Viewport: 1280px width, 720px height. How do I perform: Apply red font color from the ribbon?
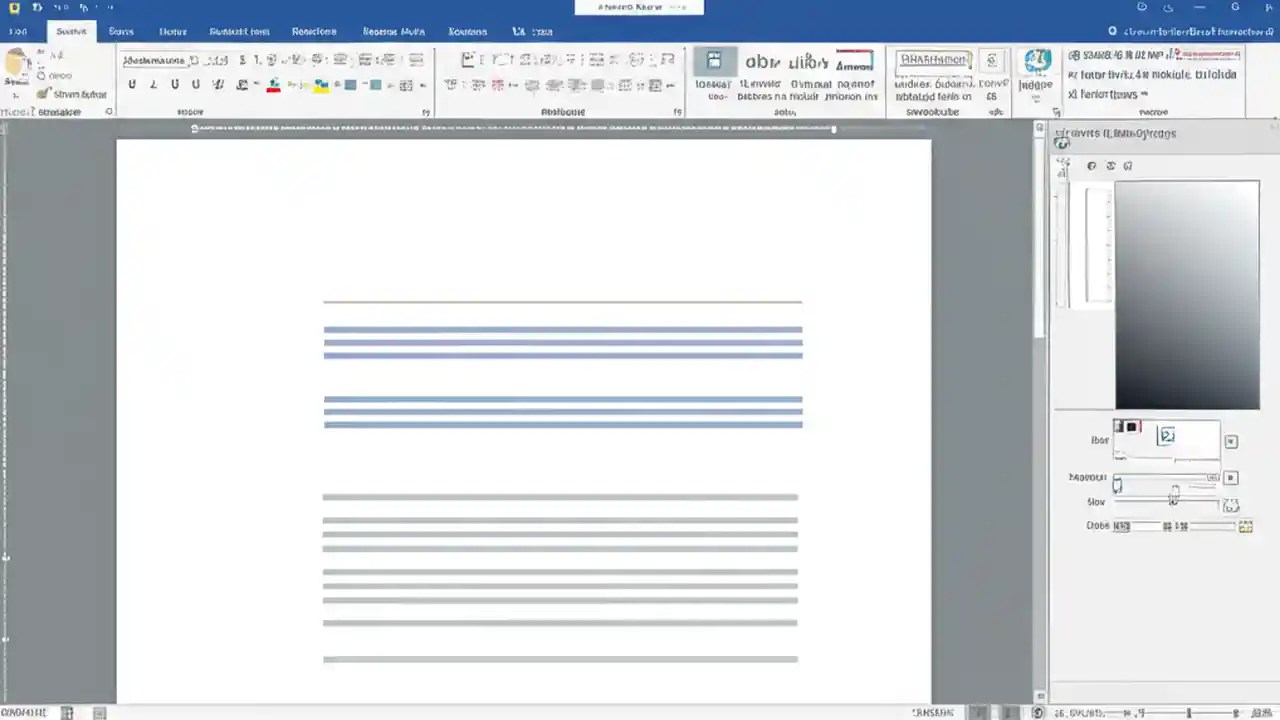click(273, 84)
